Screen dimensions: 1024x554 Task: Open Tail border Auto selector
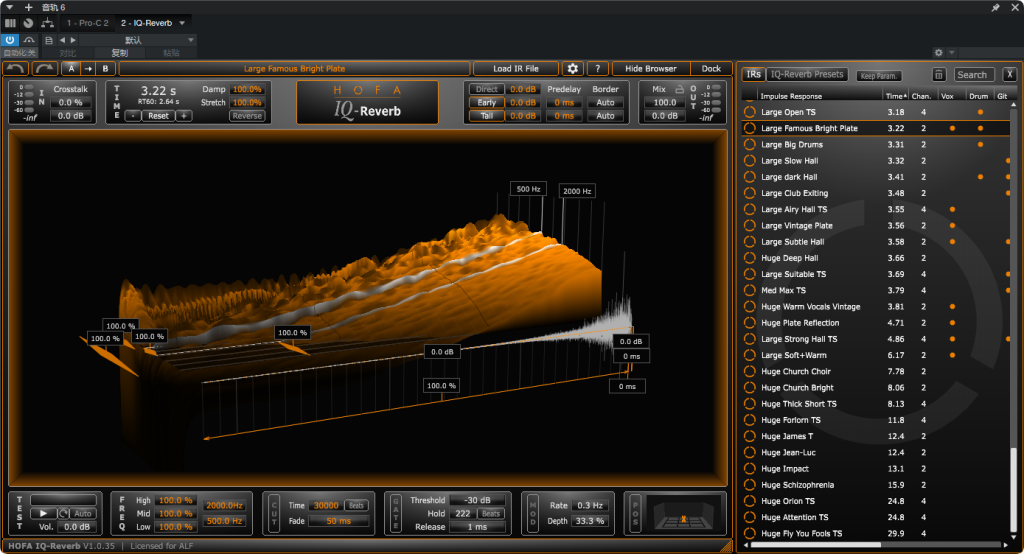[605, 116]
